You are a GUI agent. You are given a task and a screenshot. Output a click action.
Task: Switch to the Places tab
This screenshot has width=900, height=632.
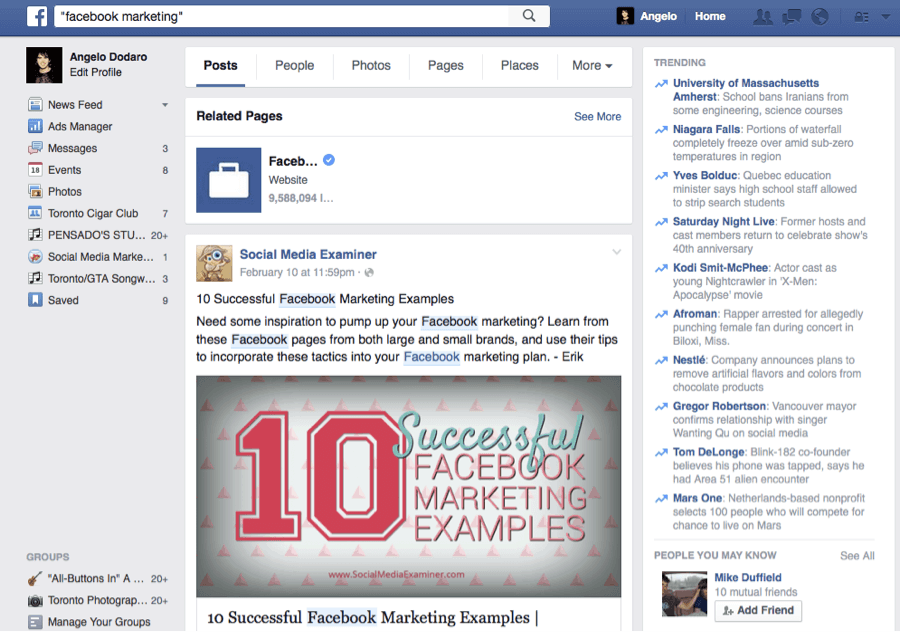(519, 65)
